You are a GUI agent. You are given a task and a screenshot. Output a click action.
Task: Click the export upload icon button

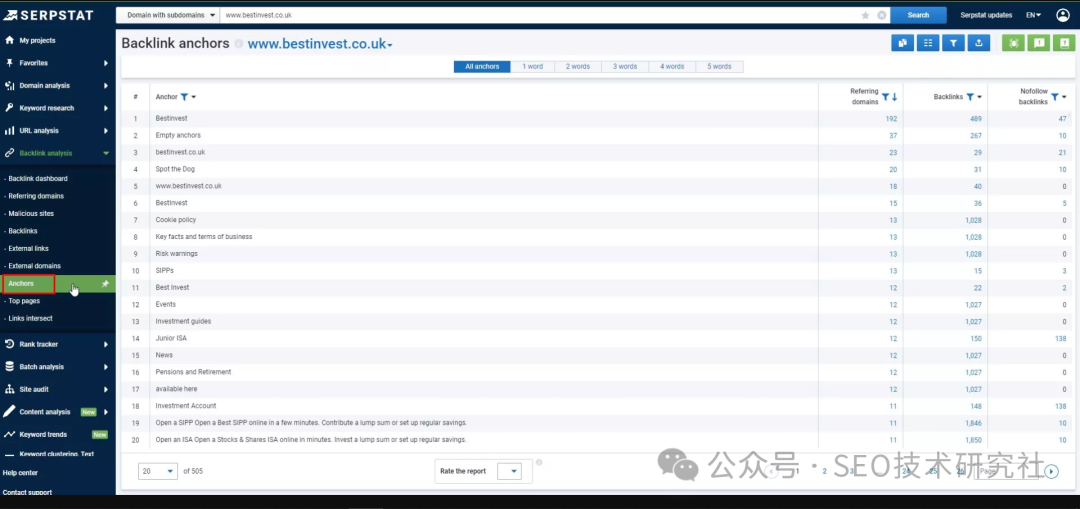979,43
